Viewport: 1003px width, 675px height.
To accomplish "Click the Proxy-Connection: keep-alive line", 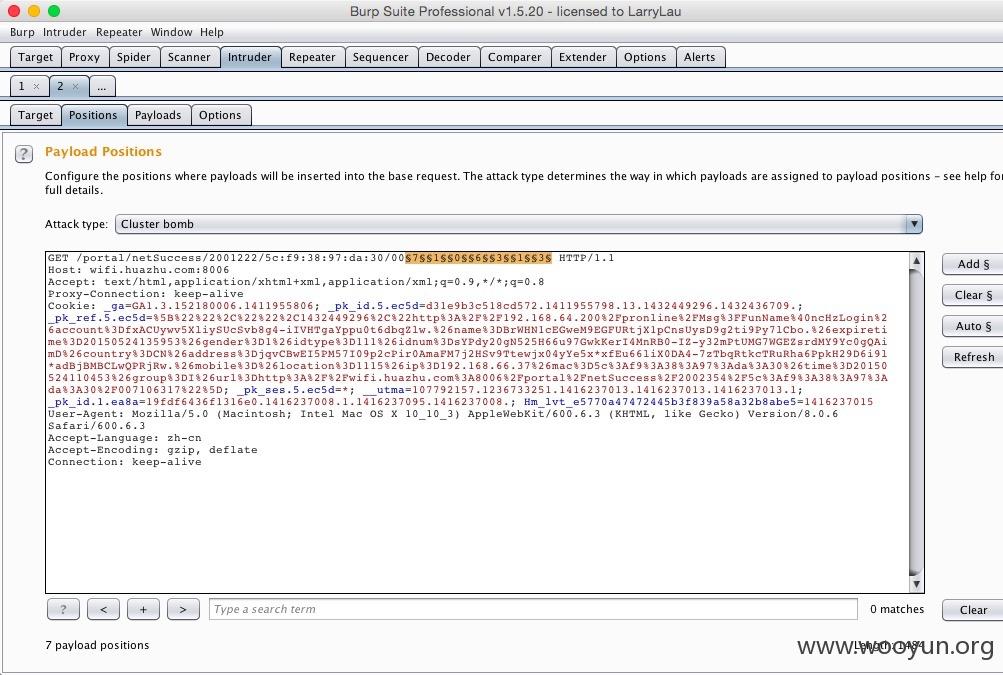I will coord(146,294).
